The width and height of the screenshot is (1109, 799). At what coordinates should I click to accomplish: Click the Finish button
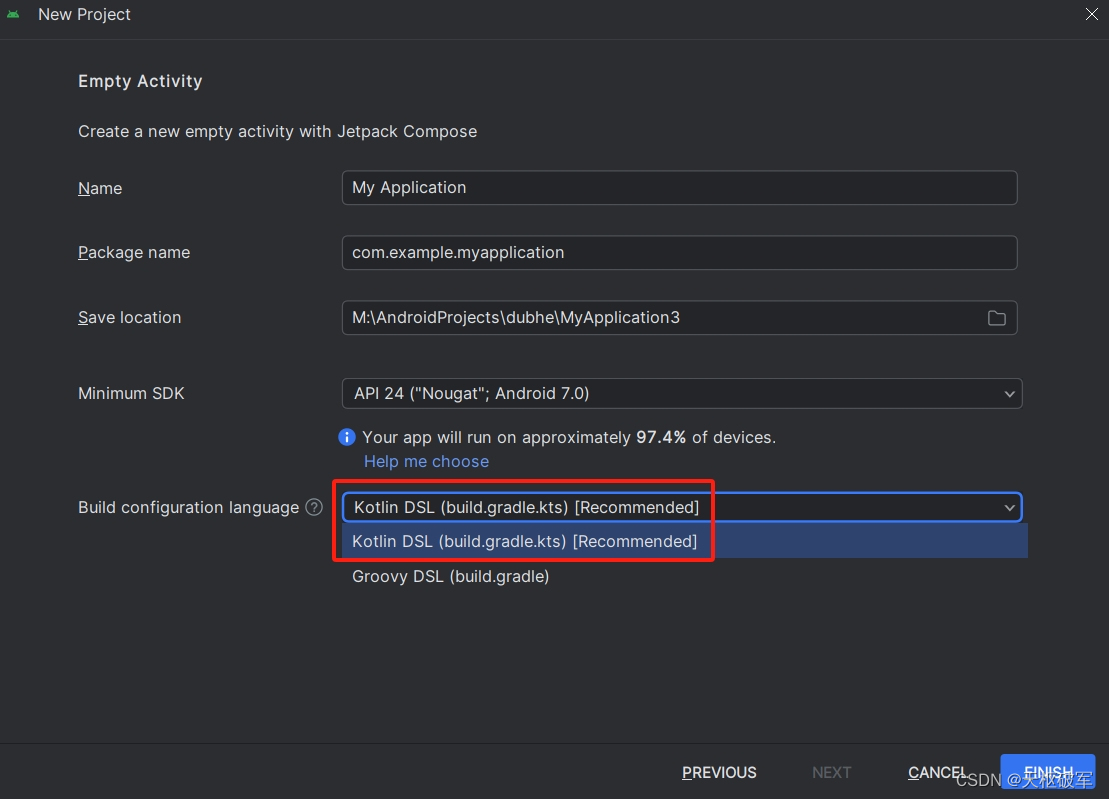[x=1047, y=772]
